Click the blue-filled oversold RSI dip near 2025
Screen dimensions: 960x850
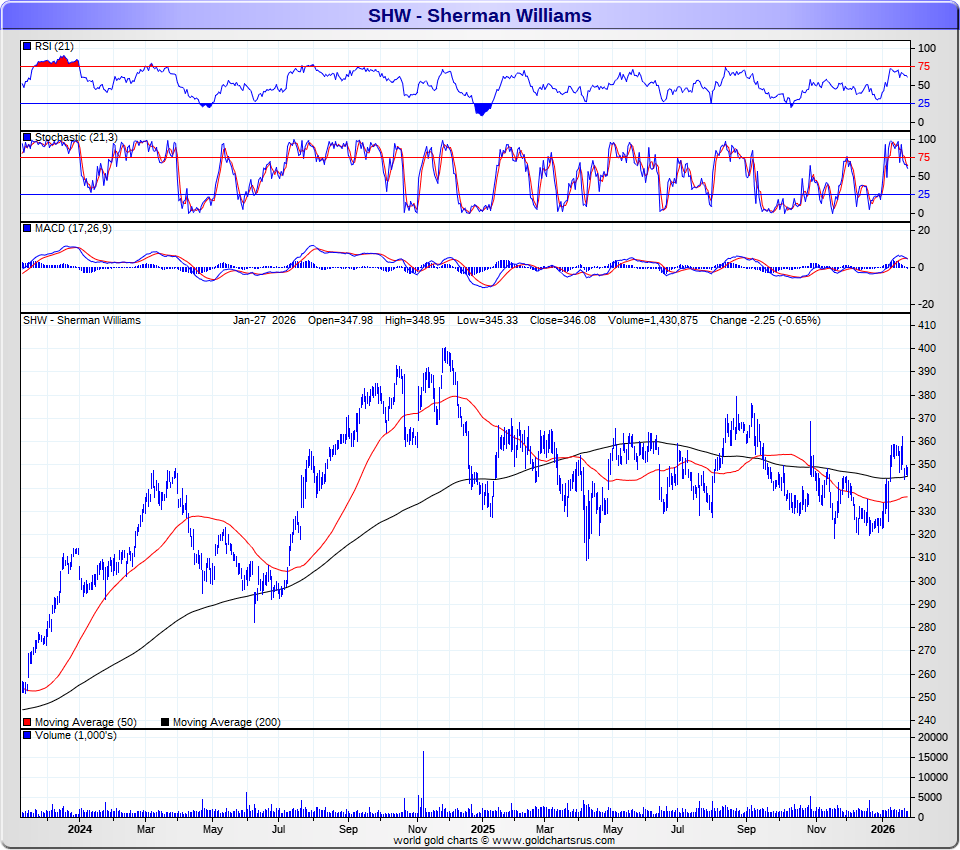482,108
